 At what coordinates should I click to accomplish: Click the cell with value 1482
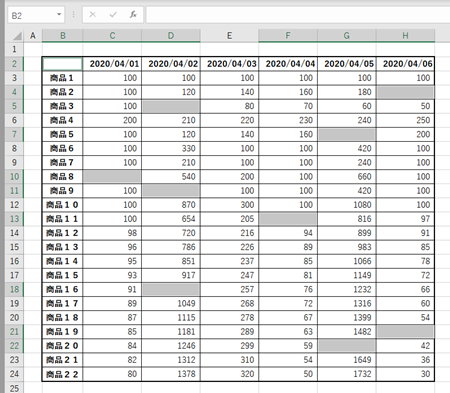point(347,331)
